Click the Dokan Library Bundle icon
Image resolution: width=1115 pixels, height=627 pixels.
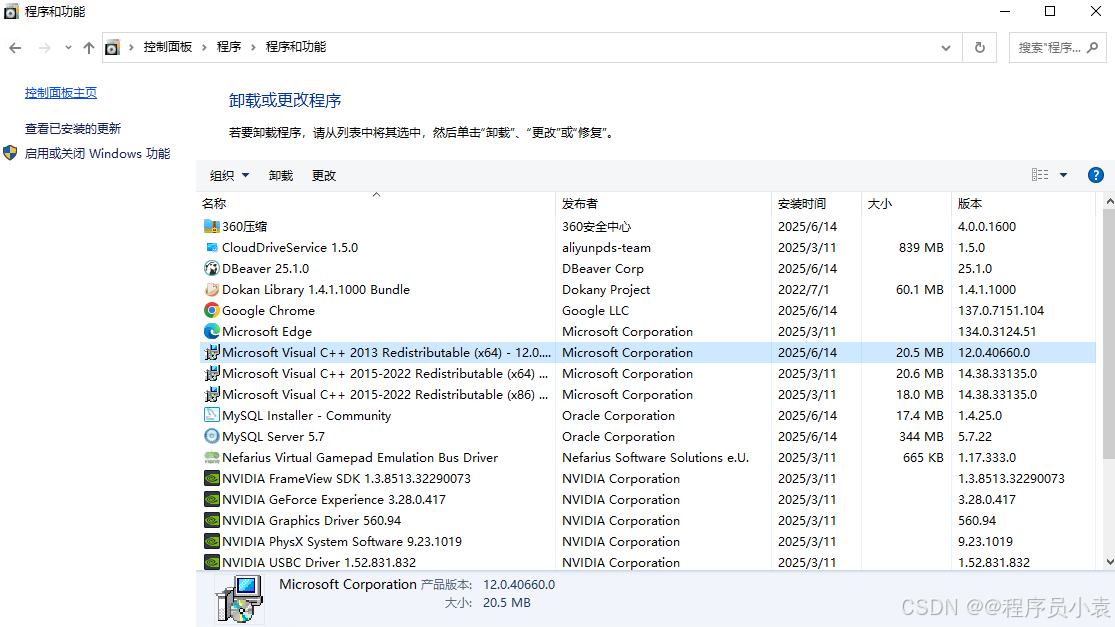[x=211, y=289]
